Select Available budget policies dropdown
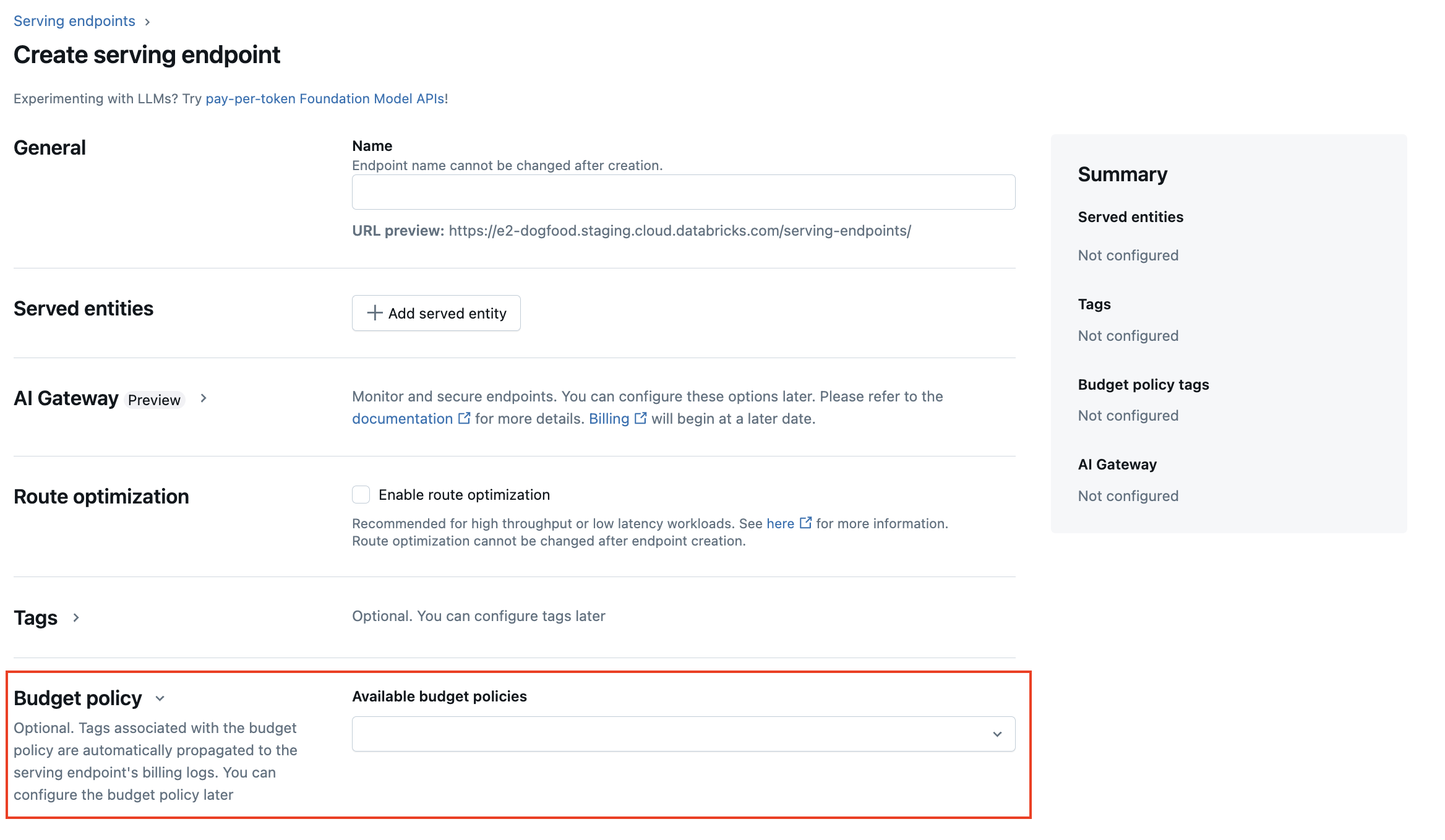Image resolution: width=1445 pixels, height=840 pixels. click(683, 734)
